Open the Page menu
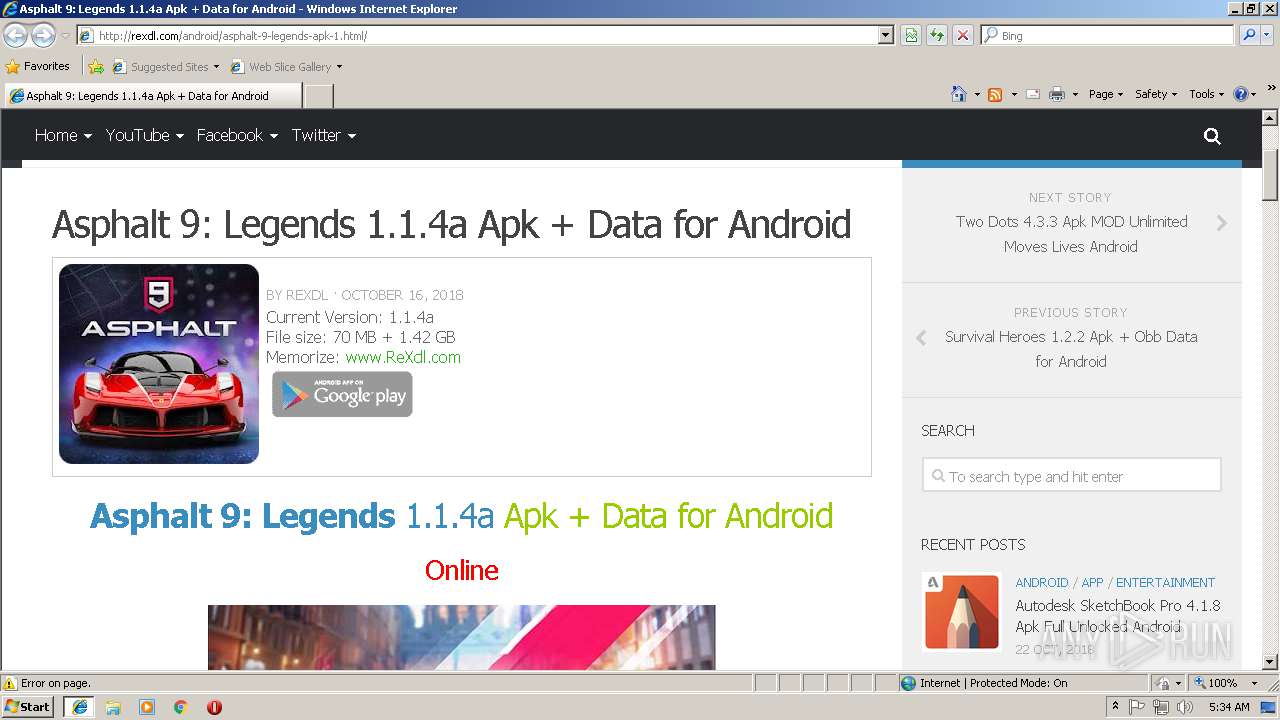Image resolution: width=1280 pixels, height=720 pixels. [1106, 94]
